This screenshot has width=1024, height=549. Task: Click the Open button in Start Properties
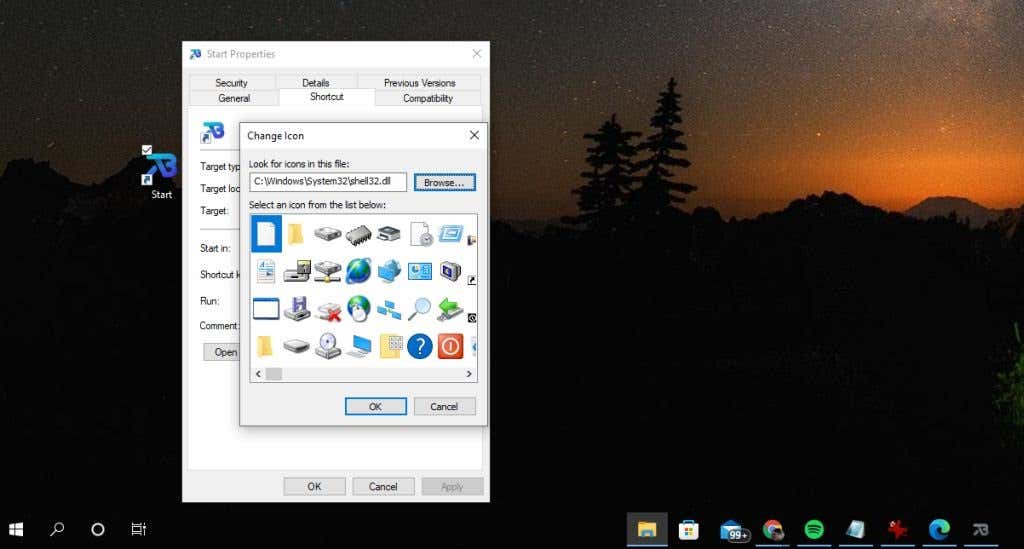click(222, 352)
